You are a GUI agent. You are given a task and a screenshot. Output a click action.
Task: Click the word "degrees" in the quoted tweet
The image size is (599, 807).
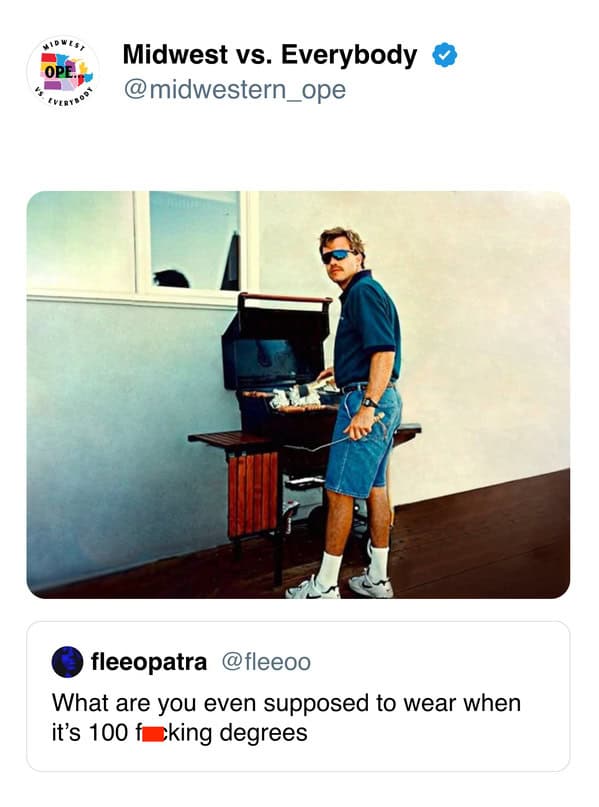tap(263, 733)
